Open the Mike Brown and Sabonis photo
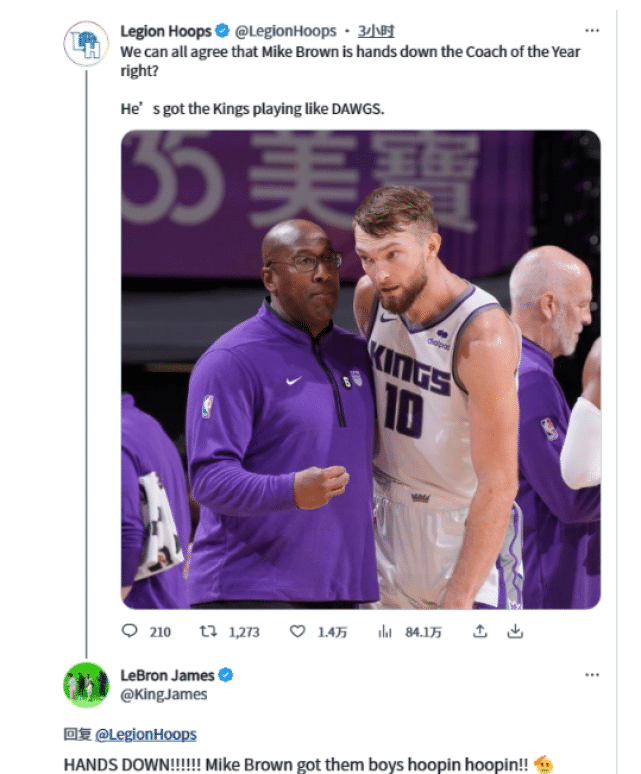Viewport: 641px width, 774px height. point(360,368)
